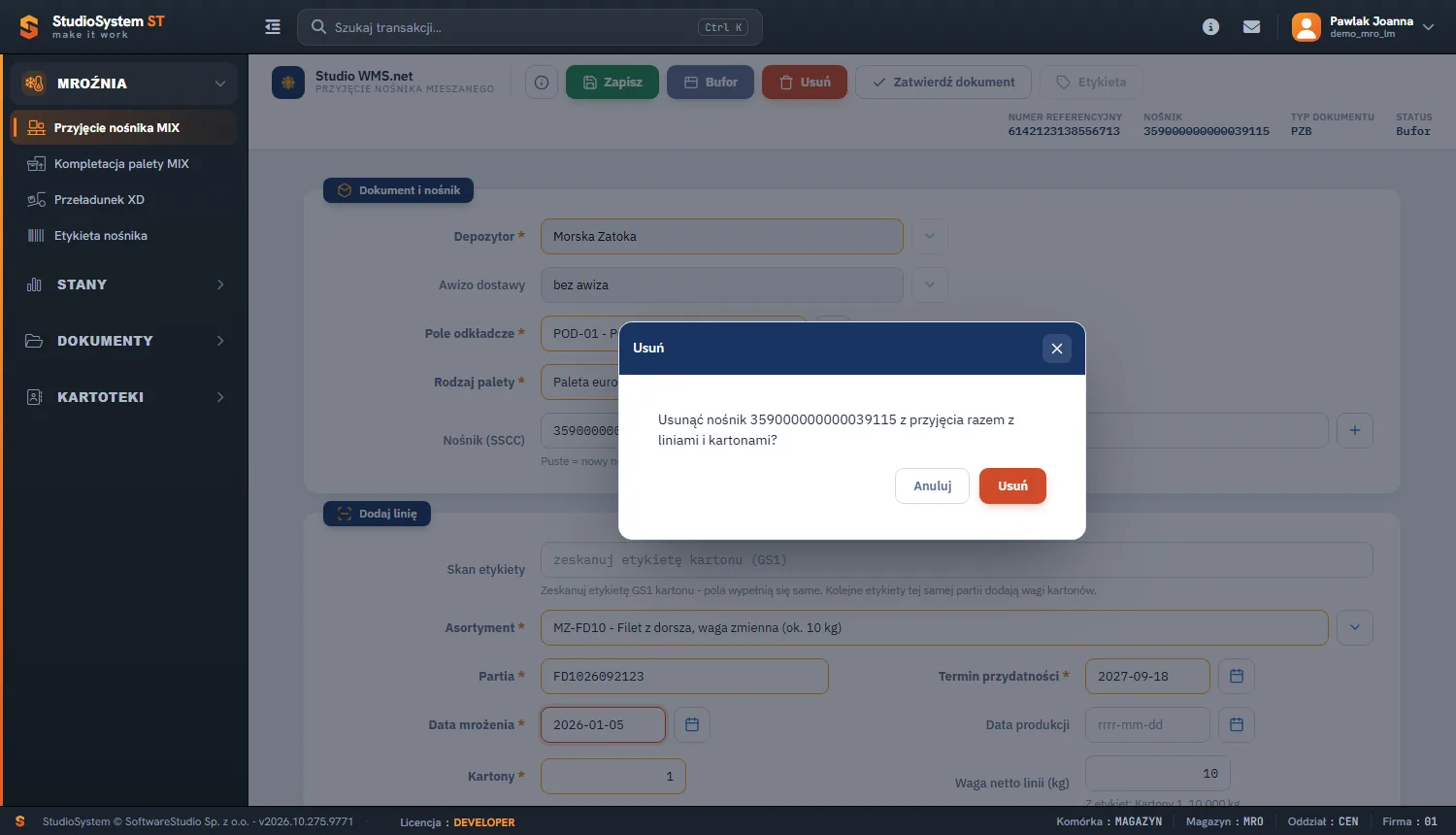Open the calendar icon for Termin przydatności
1456x835 pixels.
point(1237,676)
